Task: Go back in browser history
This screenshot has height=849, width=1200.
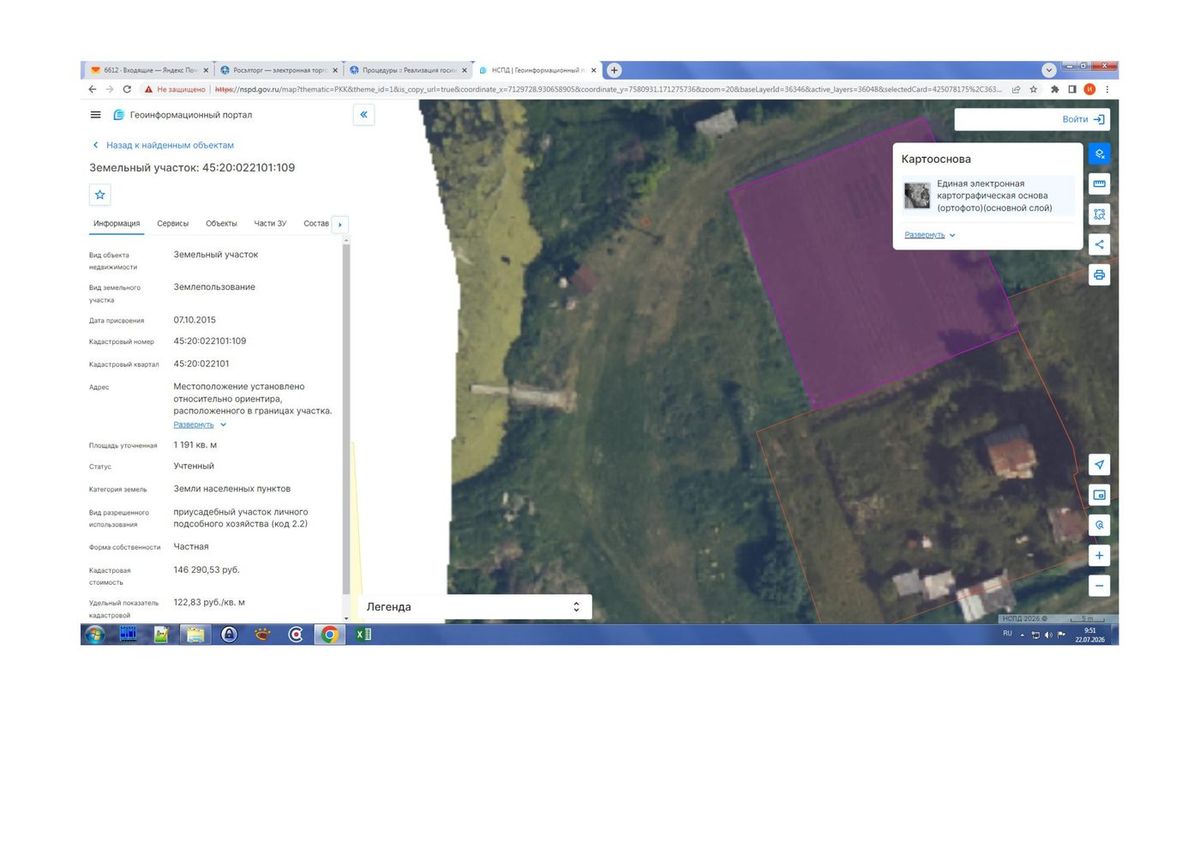Action: pos(93,89)
